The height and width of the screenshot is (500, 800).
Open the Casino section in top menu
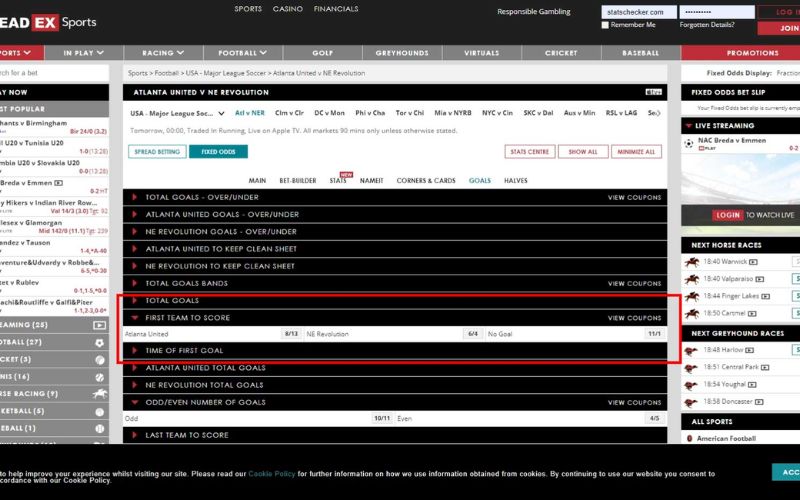(288, 9)
